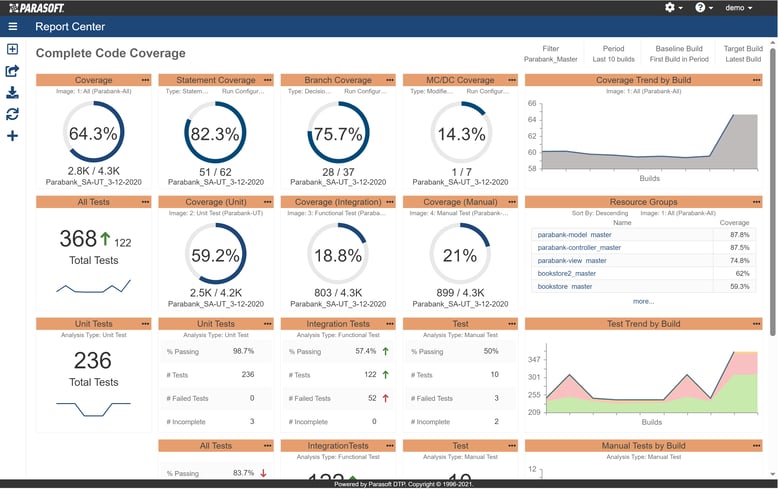
Task: Click the All Tests sparkline trend
Action: pos(93,287)
